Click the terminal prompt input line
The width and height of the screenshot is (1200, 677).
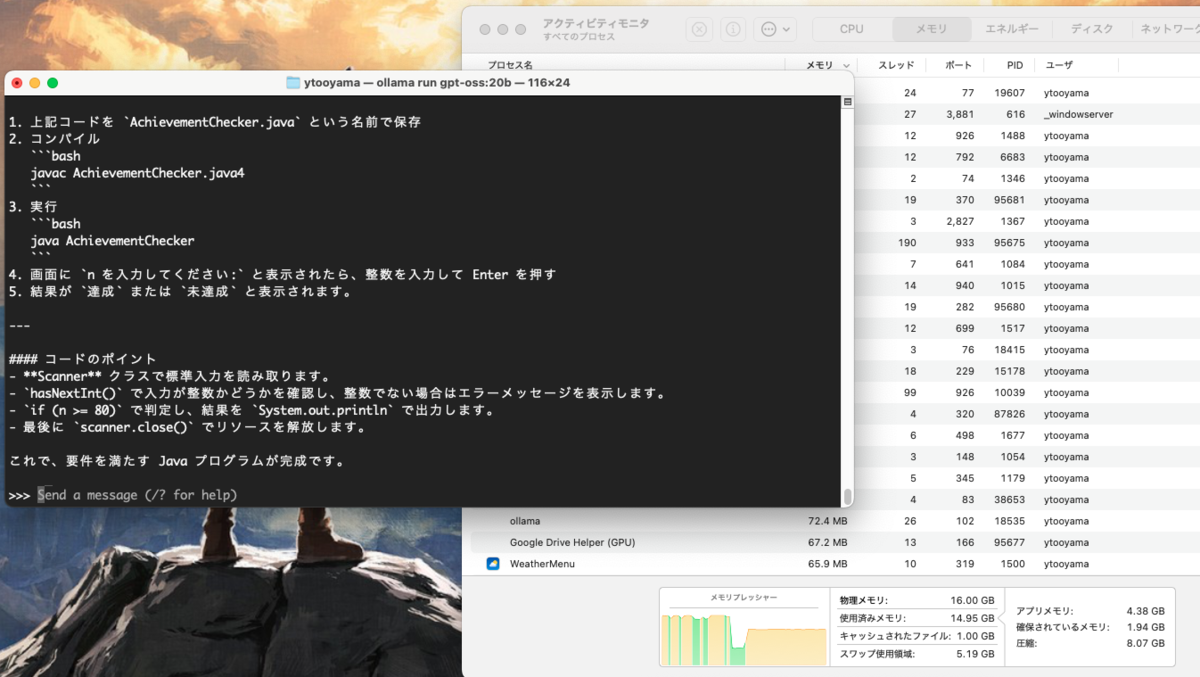pyautogui.click(x=424, y=495)
